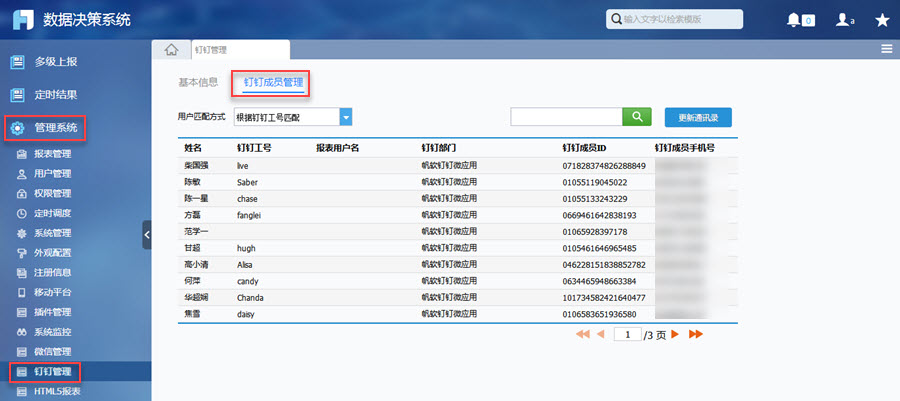Open 微信管理 in the sidebar

(x=53, y=352)
